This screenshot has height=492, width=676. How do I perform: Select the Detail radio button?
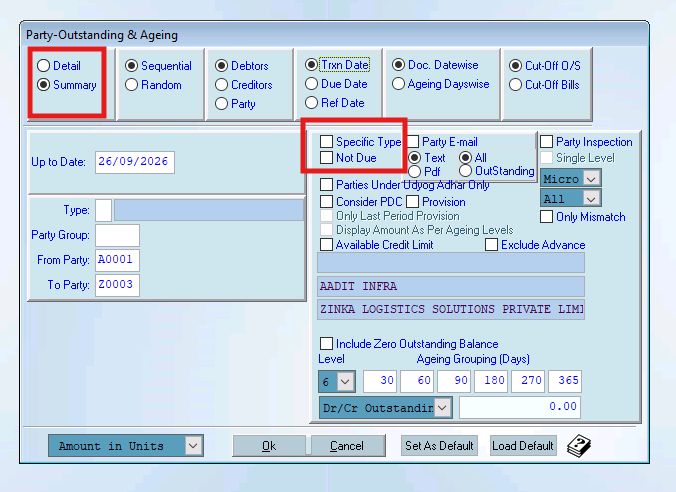pos(43,66)
